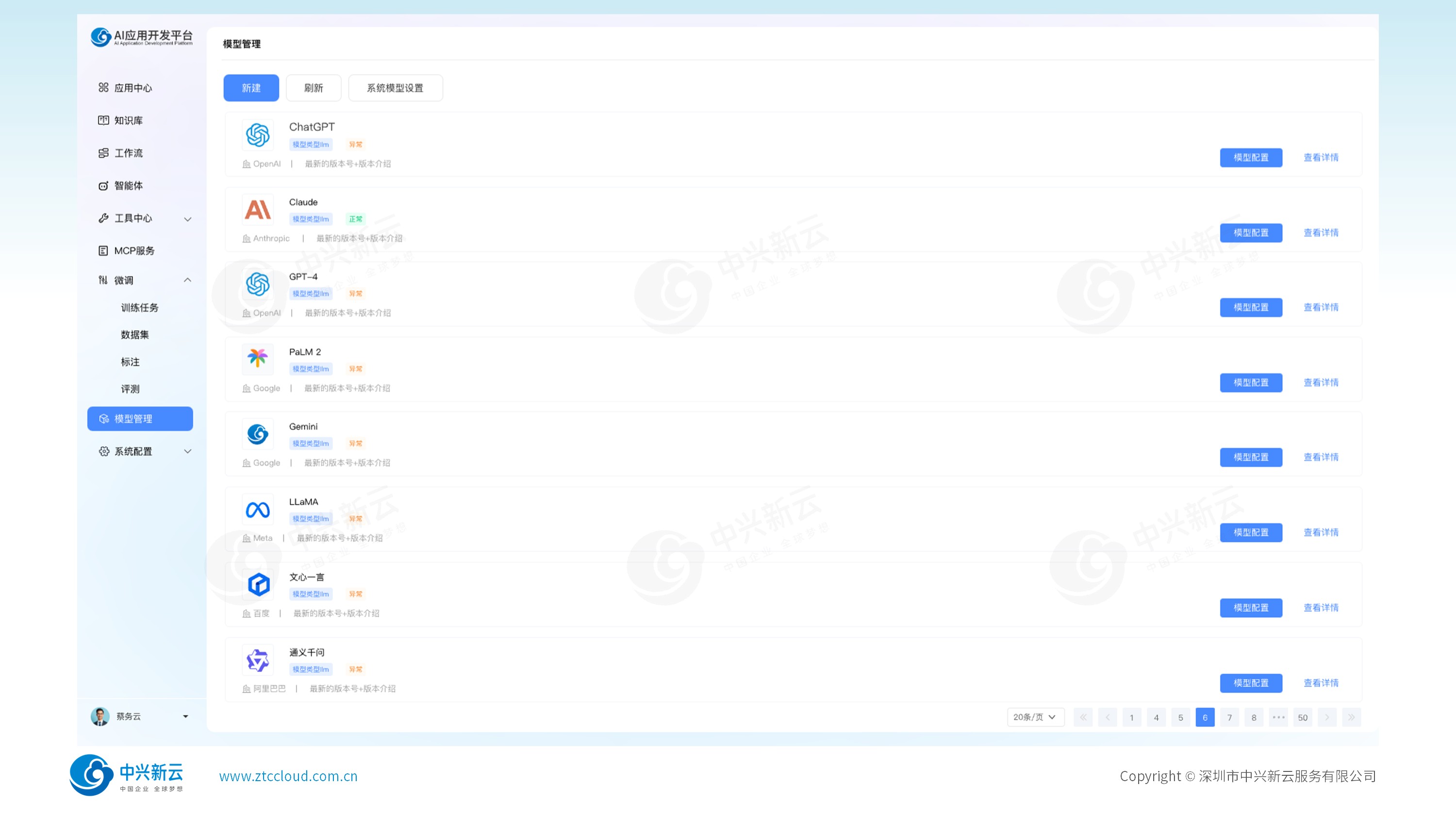Click the AI应用开发平台 logo icon
1456x819 pixels.
[100, 37]
